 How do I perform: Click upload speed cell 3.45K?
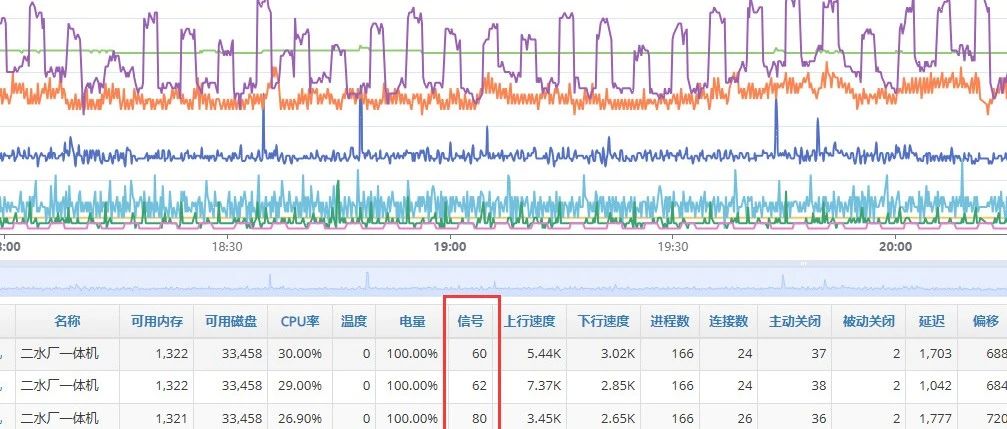click(543, 419)
